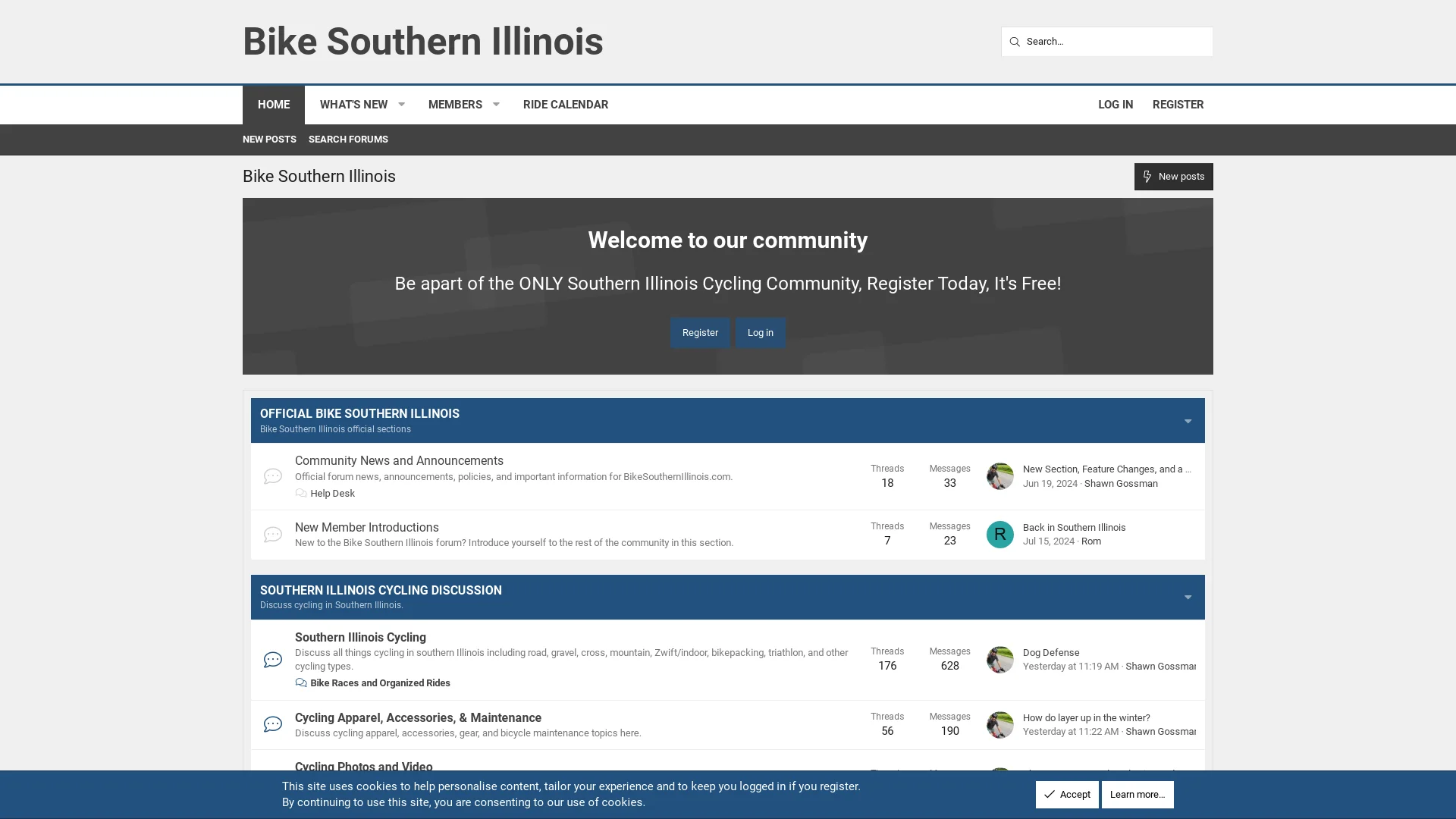Click Yesterday at 11:22 AM timestamp
This screenshot has height=819, width=1456.
click(1070, 732)
